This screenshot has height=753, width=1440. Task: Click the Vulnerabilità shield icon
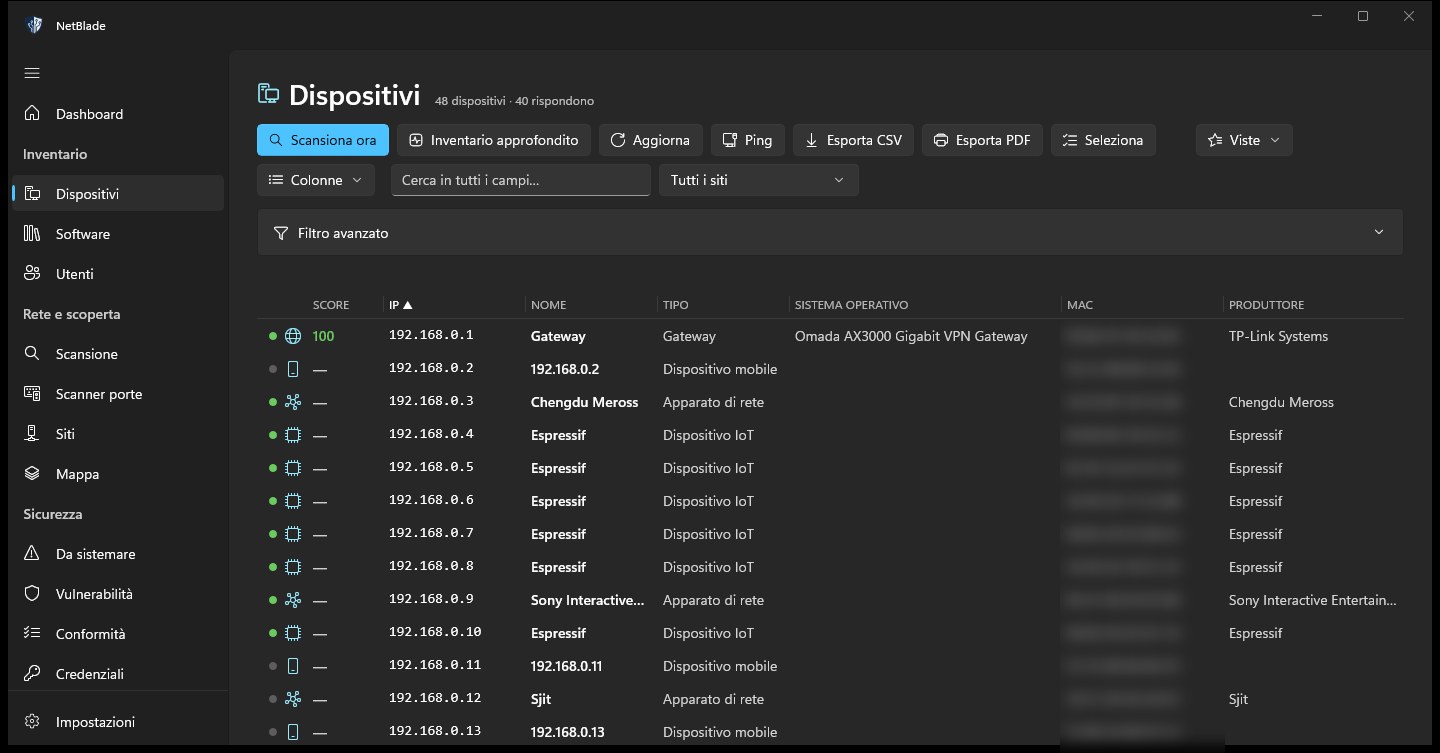33,594
